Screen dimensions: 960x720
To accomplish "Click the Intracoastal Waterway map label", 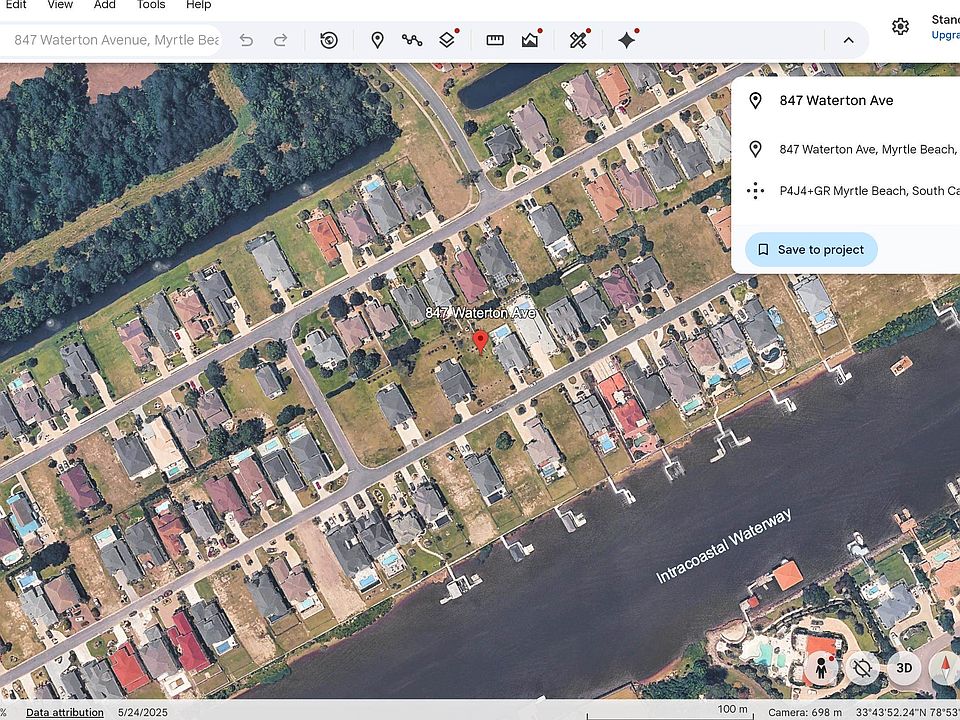I will click(723, 546).
